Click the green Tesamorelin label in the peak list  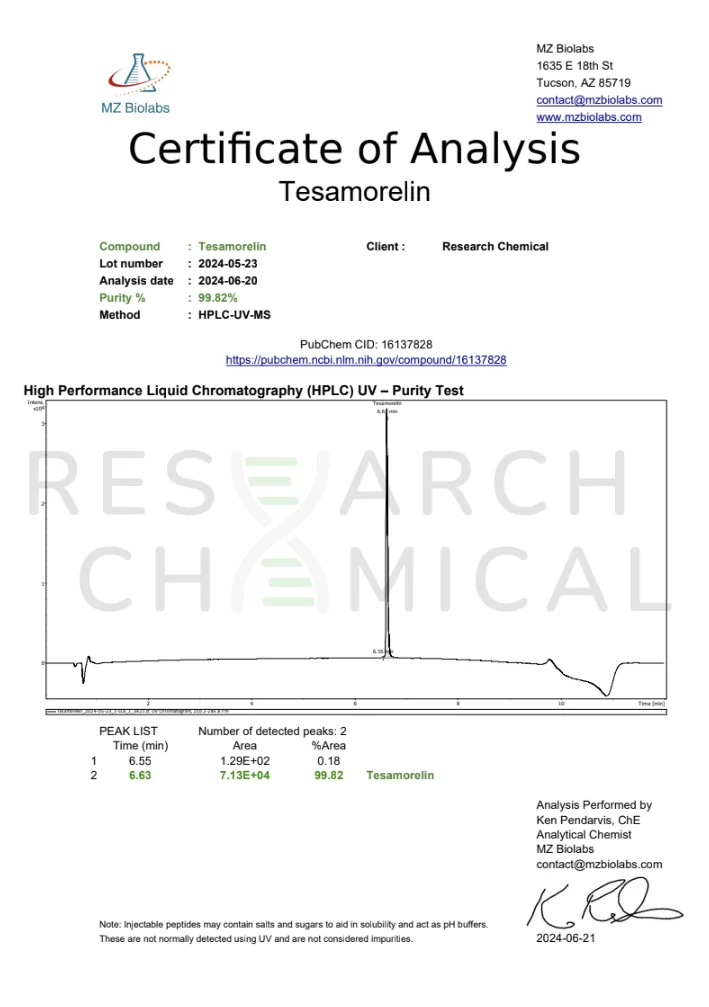tap(400, 776)
